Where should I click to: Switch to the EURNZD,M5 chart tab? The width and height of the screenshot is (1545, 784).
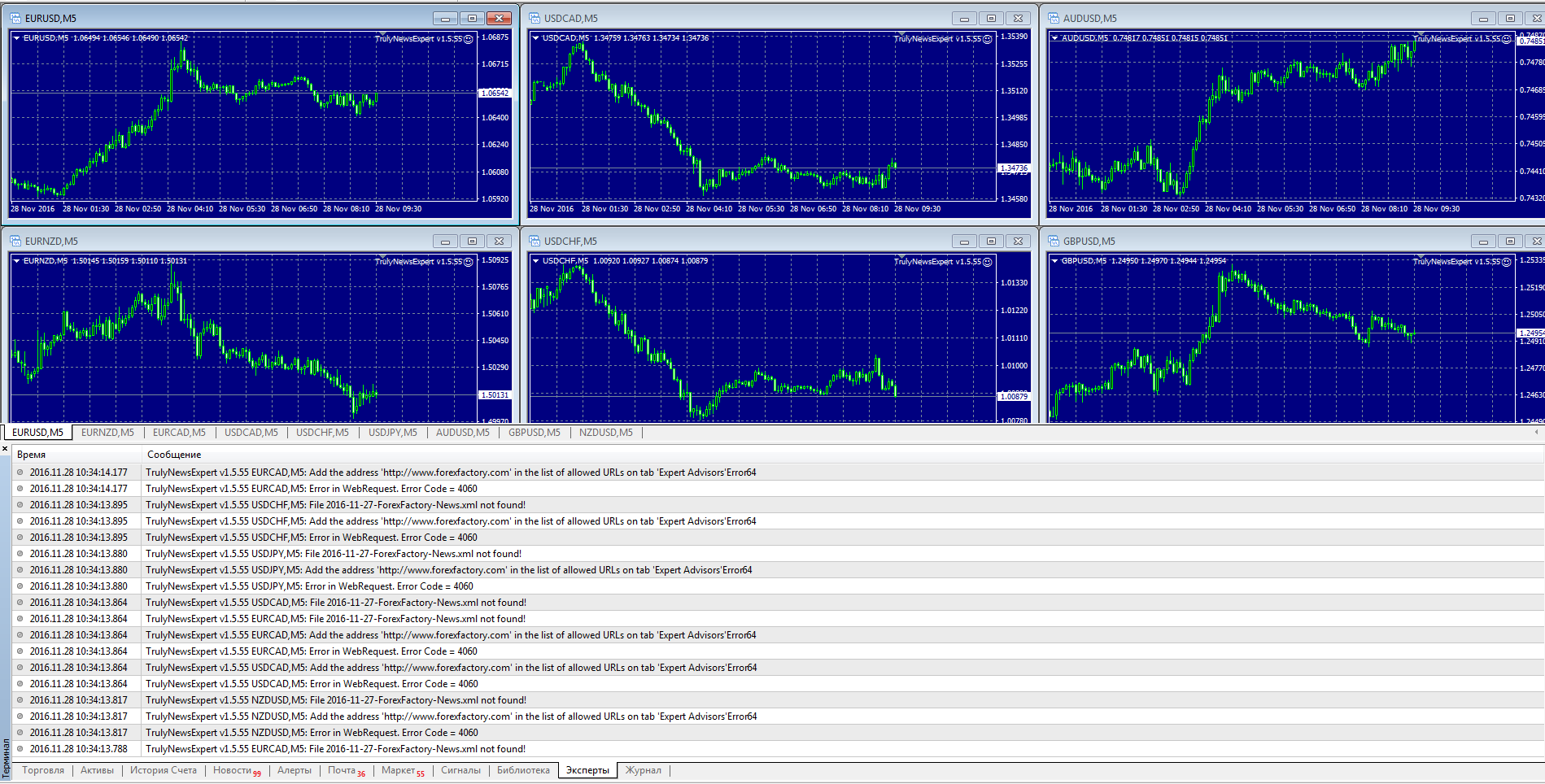[x=107, y=433]
